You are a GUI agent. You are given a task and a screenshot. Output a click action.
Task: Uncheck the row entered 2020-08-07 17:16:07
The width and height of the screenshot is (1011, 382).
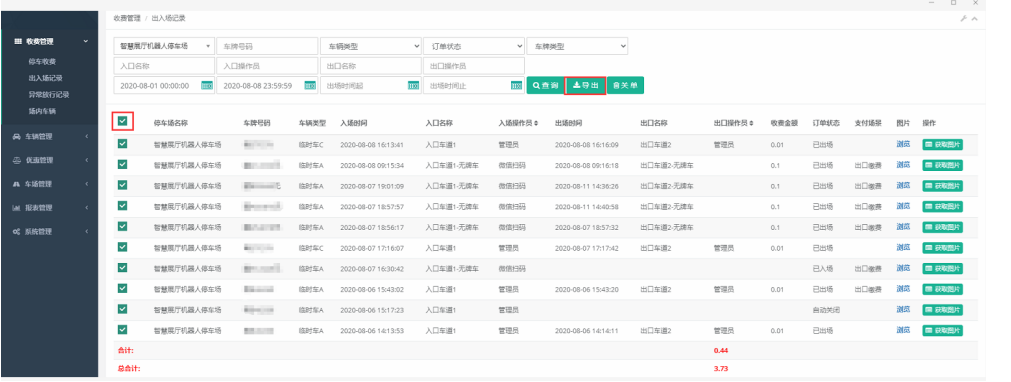[x=123, y=247]
